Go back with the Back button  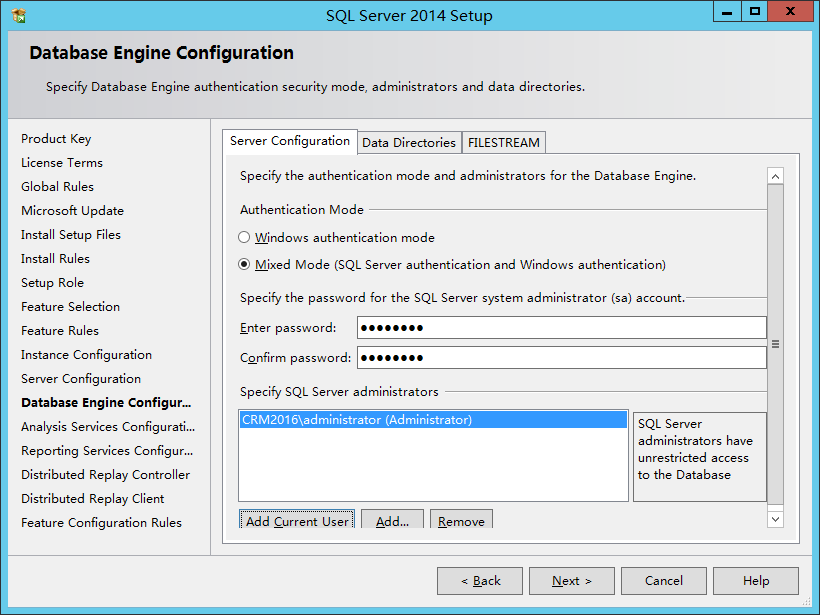pos(480,581)
